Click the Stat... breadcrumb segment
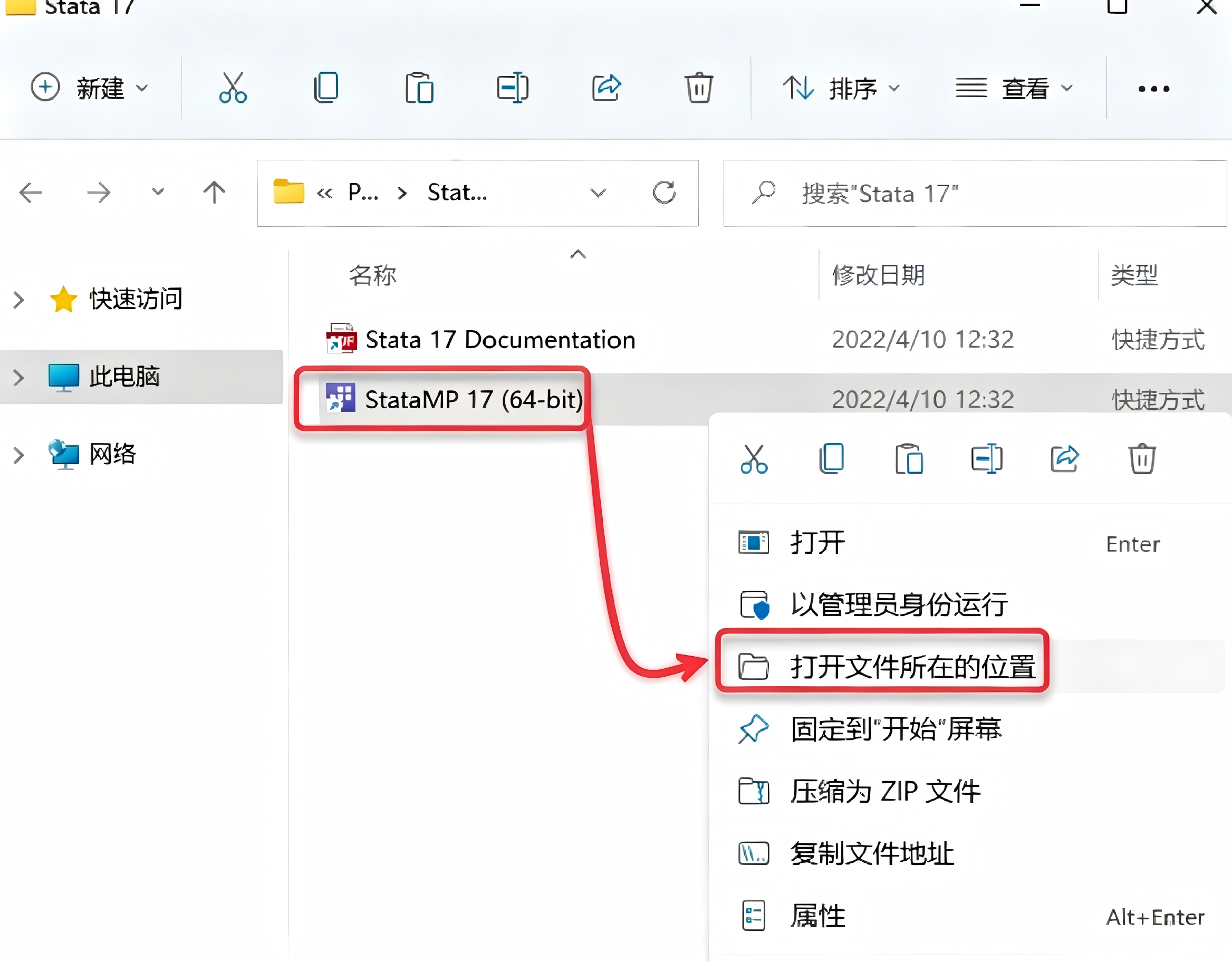The width and height of the screenshot is (1232, 962). pos(457,193)
